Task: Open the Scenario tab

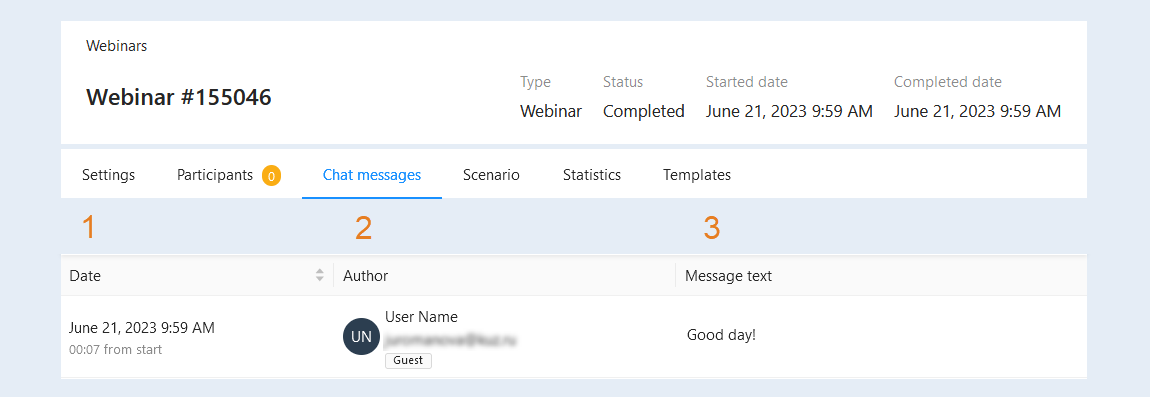Action: coord(491,175)
